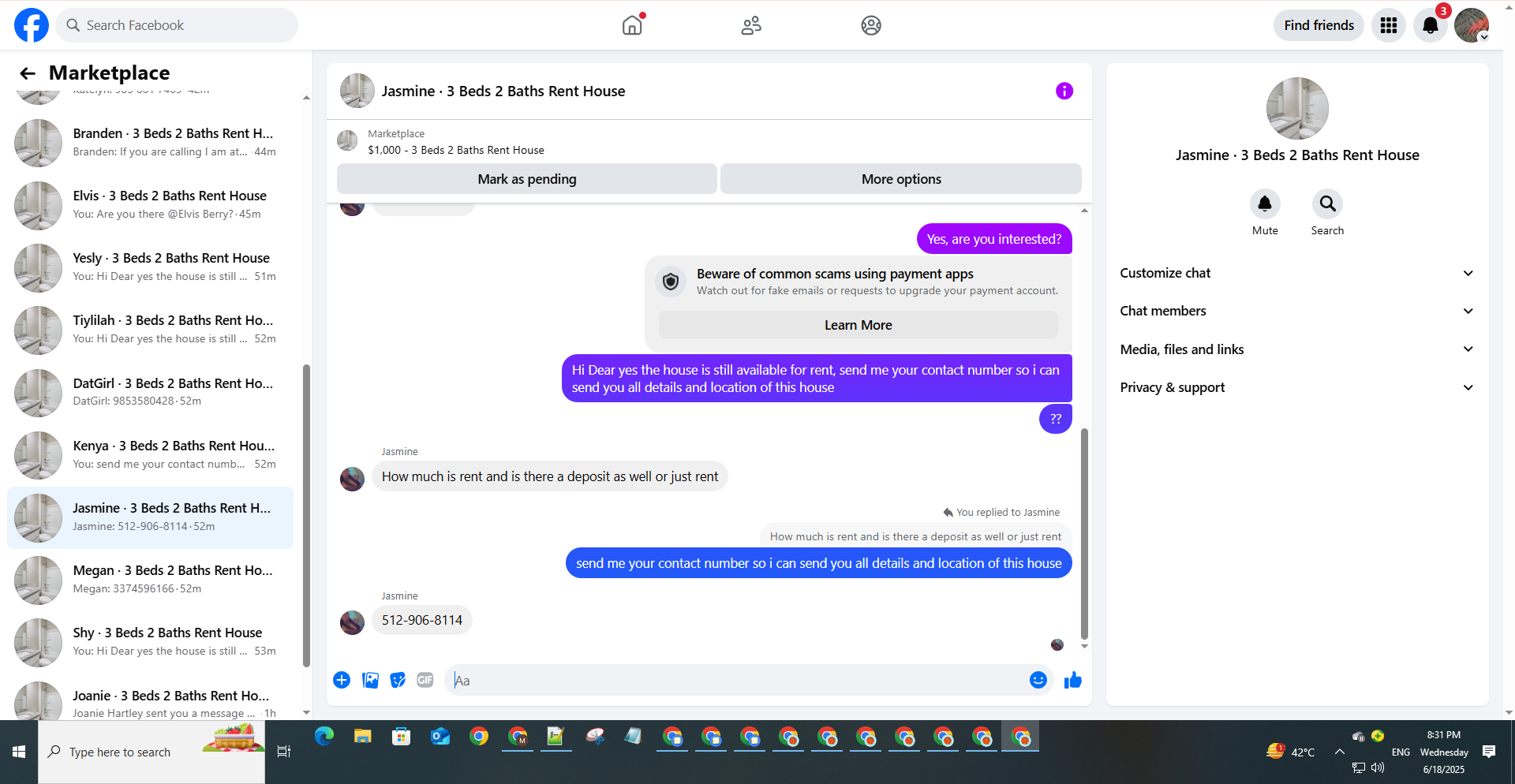This screenshot has width=1515, height=784.
Task: Click the "Yes, are you interested?" message
Action: pyautogui.click(x=994, y=239)
